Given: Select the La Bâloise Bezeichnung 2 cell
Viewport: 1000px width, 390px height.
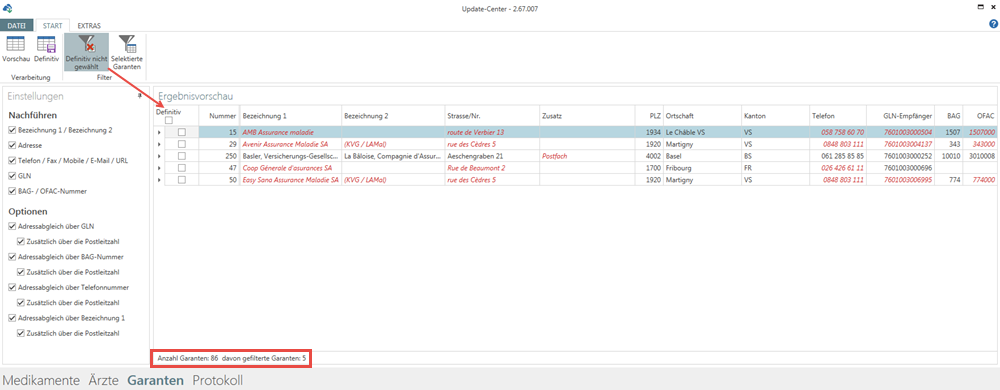Looking at the screenshot, I should coord(393,155).
